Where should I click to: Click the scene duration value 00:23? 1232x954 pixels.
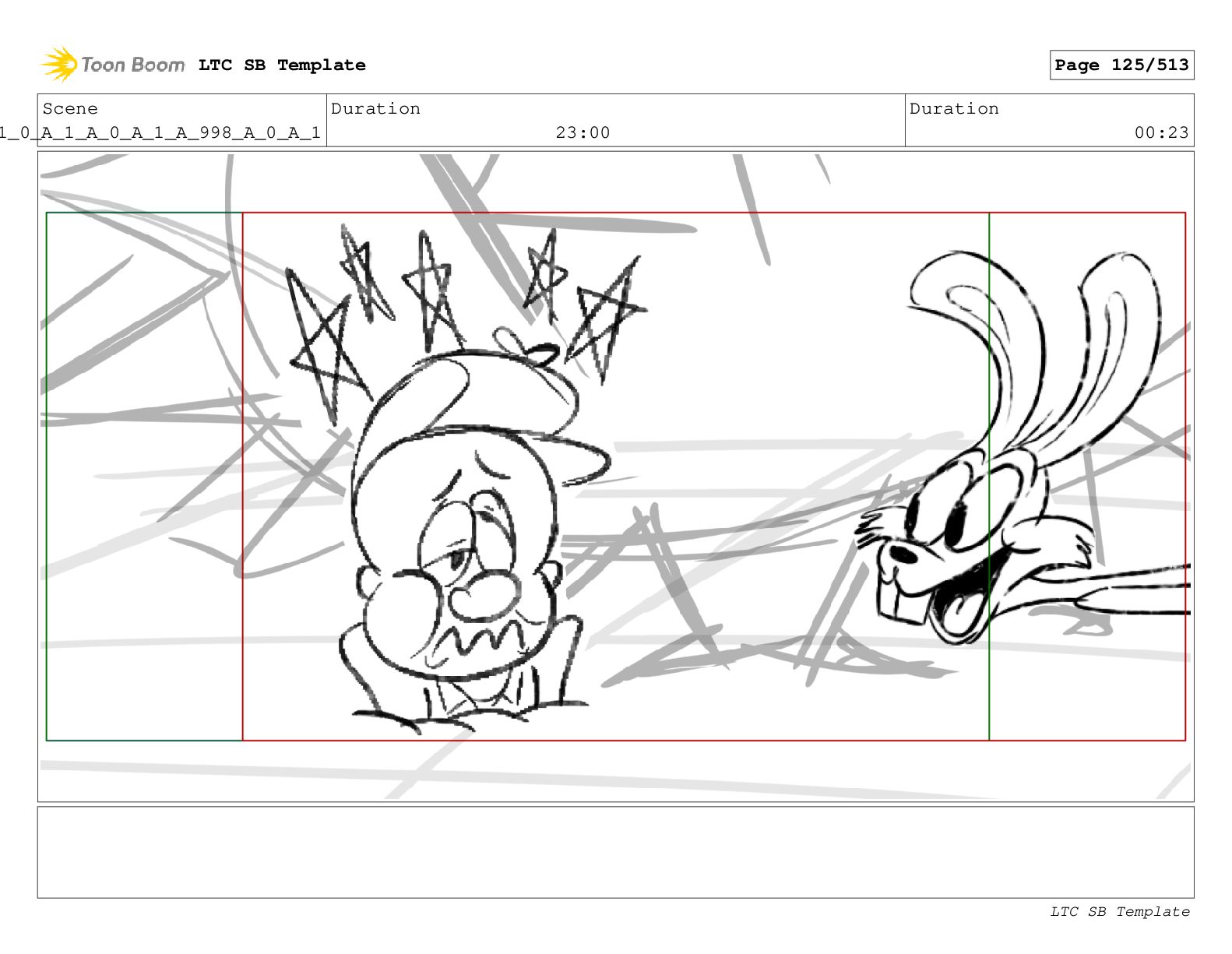tap(1161, 133)
